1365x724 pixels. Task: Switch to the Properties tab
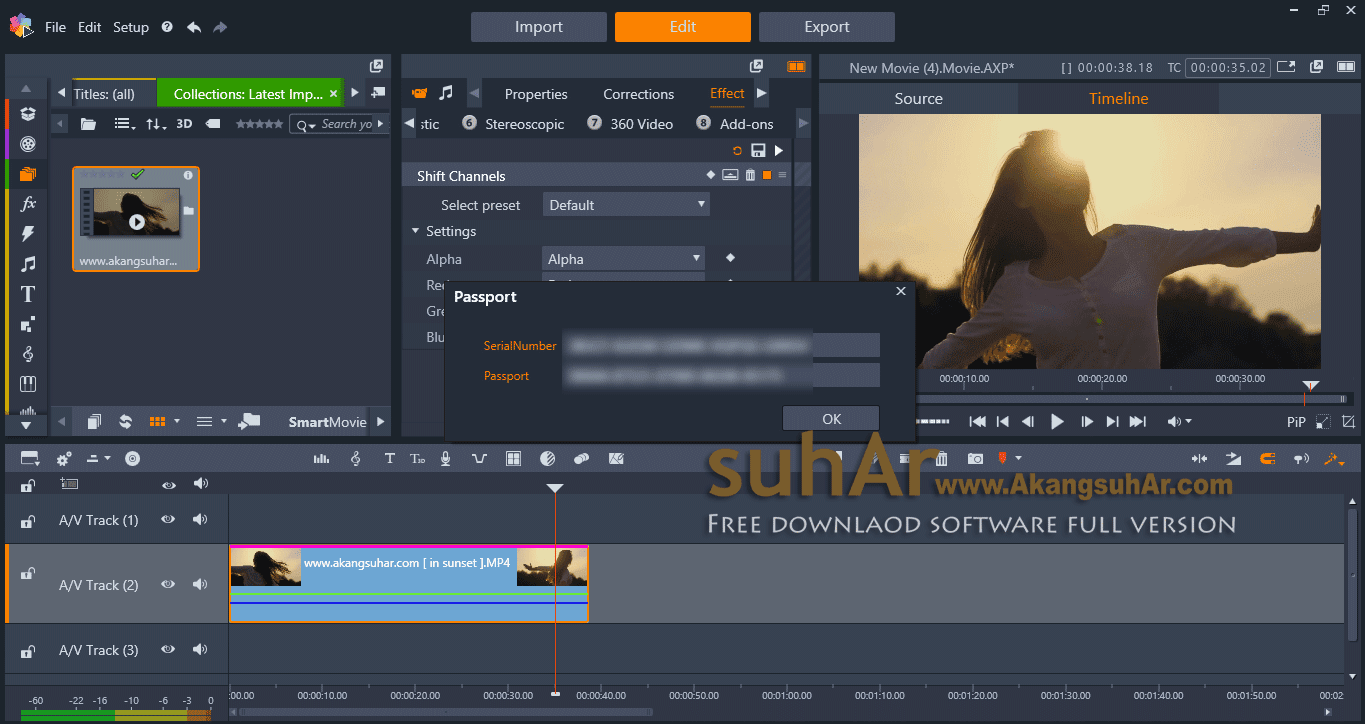[536, 94]
